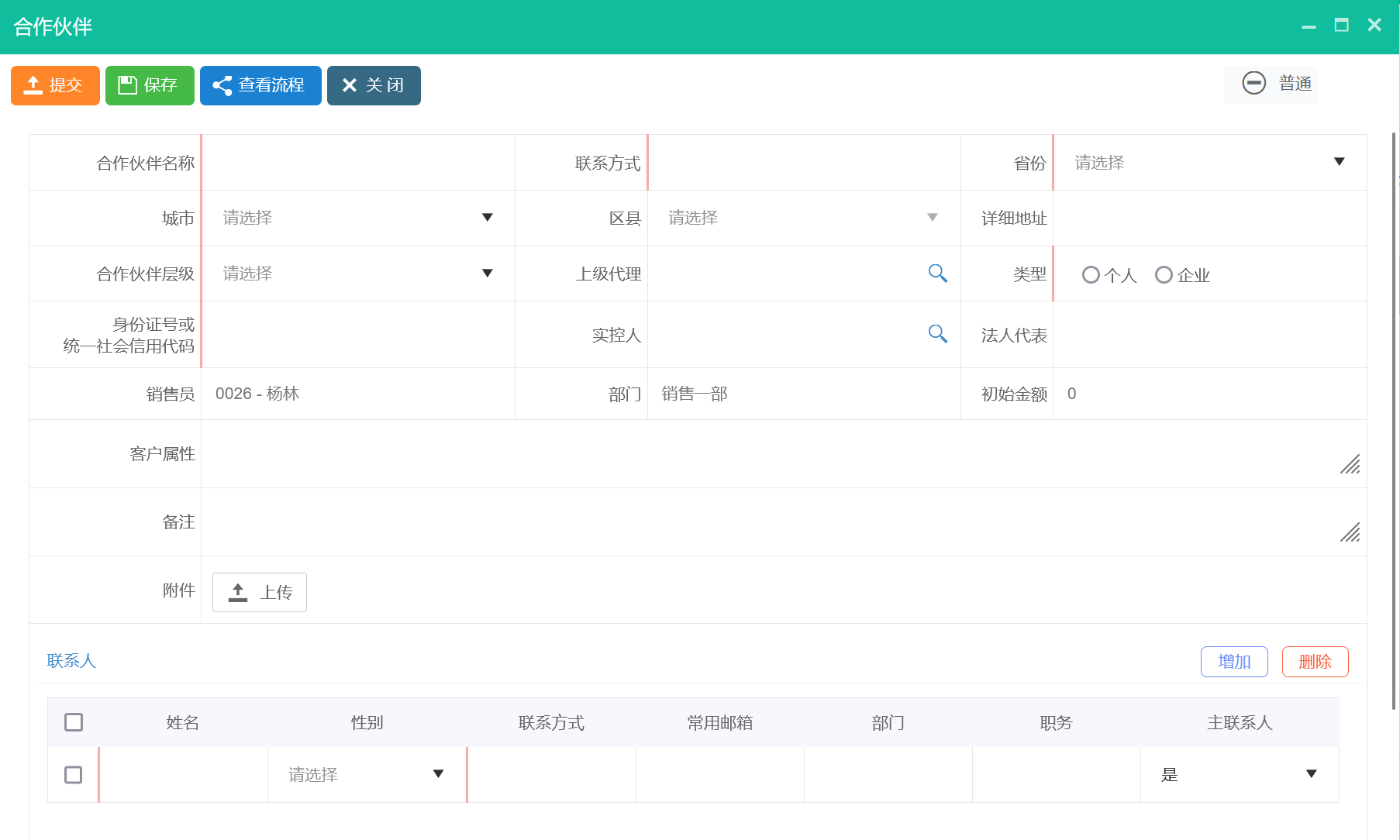This screenshot has width=1400, height=840.
Task: Check the select-all checkbox in contacts header
Action: click(74, 722)
